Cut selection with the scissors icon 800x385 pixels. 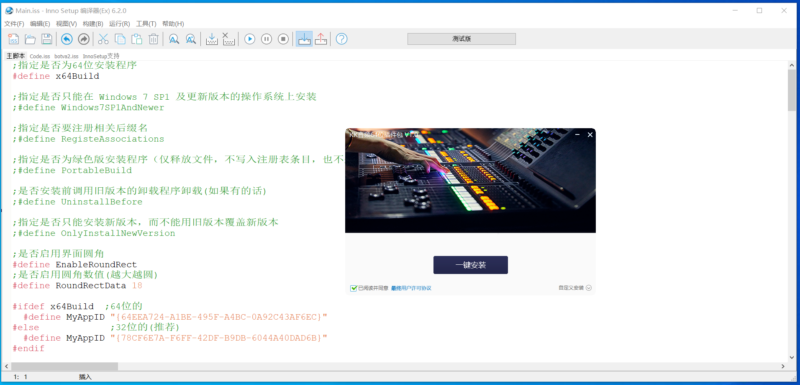point(104,39)
